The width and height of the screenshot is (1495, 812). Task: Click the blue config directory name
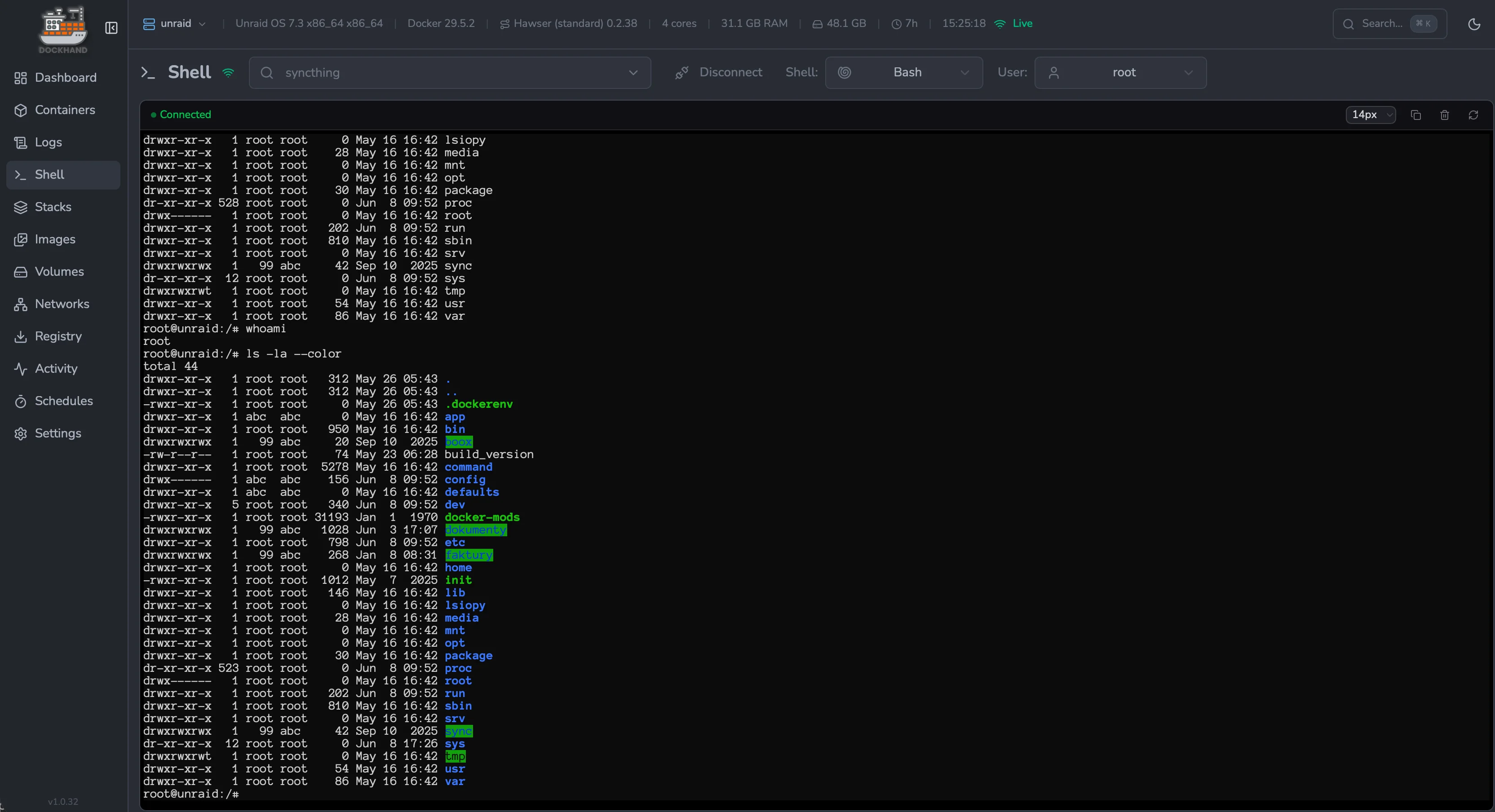point(465,479)
